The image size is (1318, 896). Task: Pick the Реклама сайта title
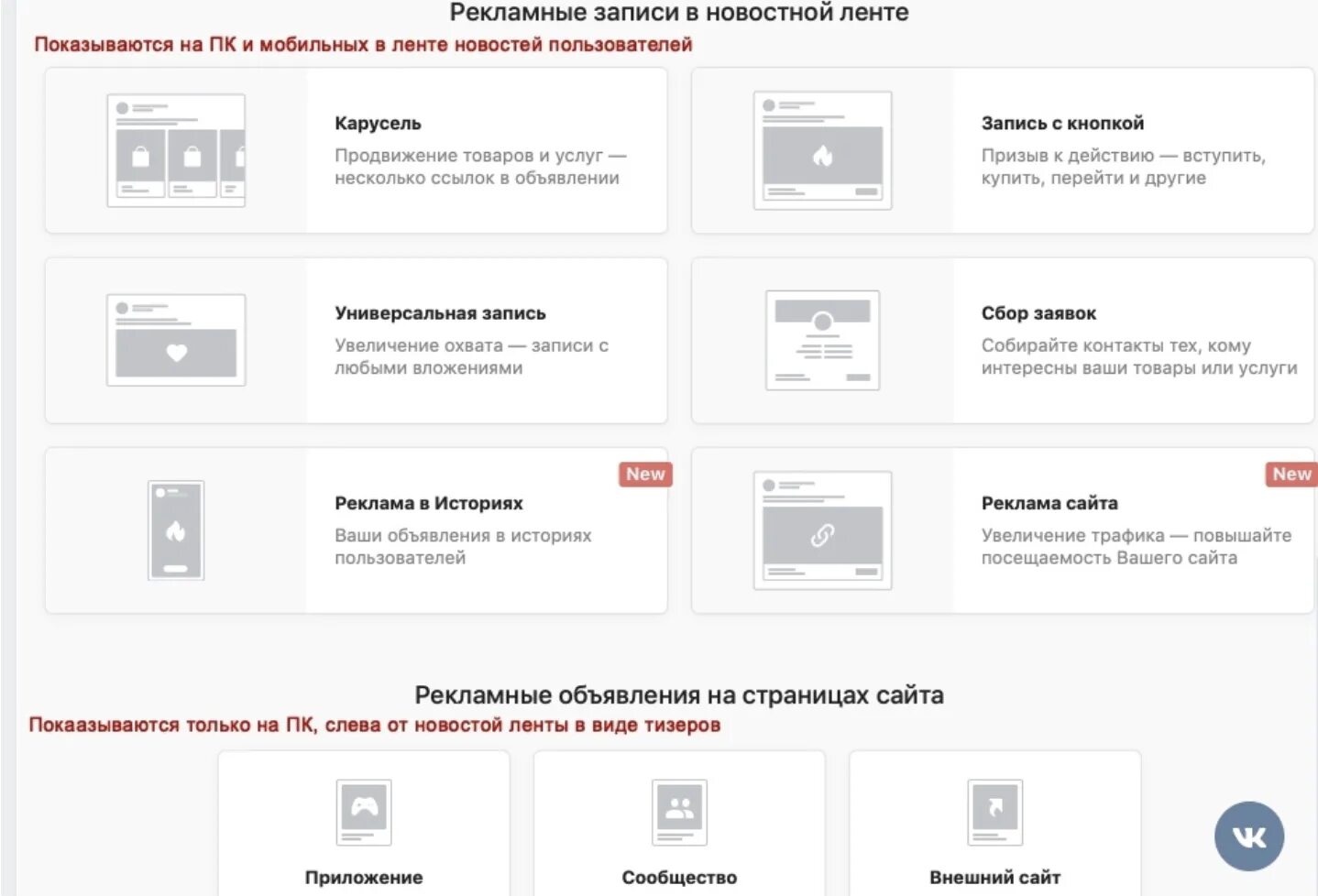pos(1049,503)
